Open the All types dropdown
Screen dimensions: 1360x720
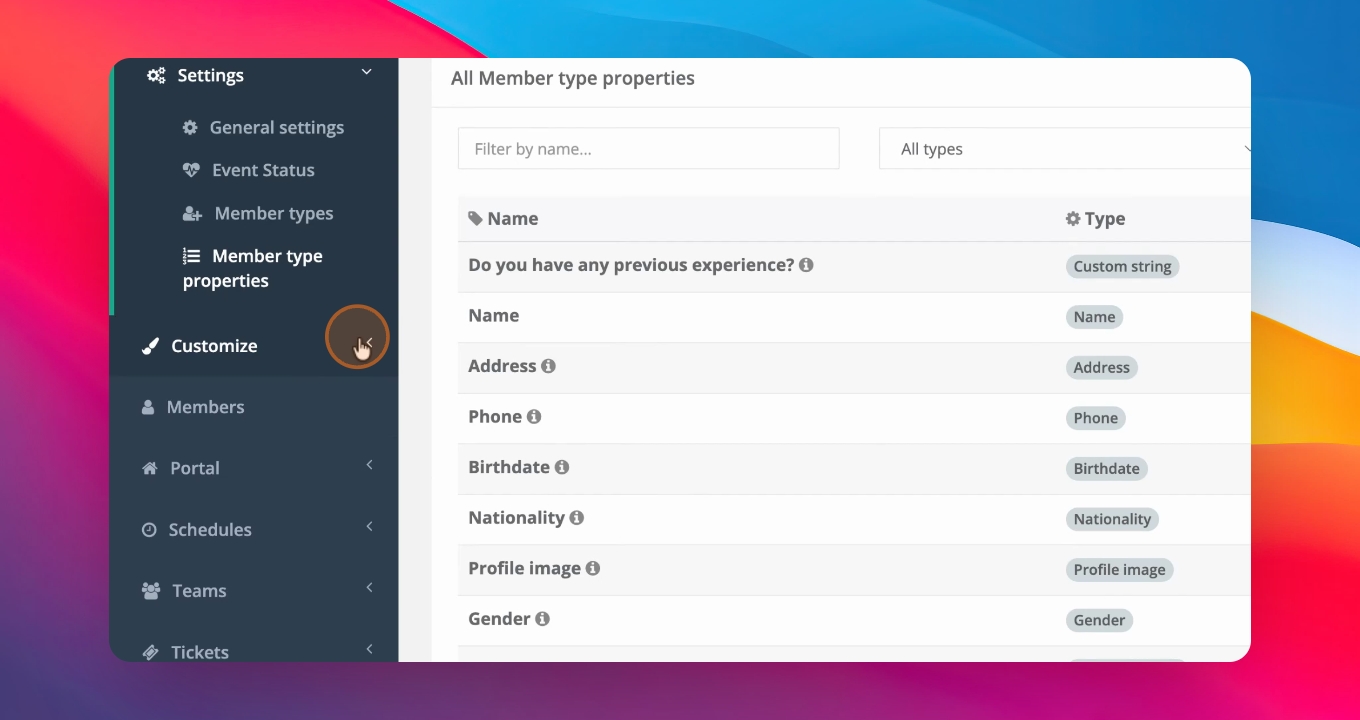point(1065,149)
